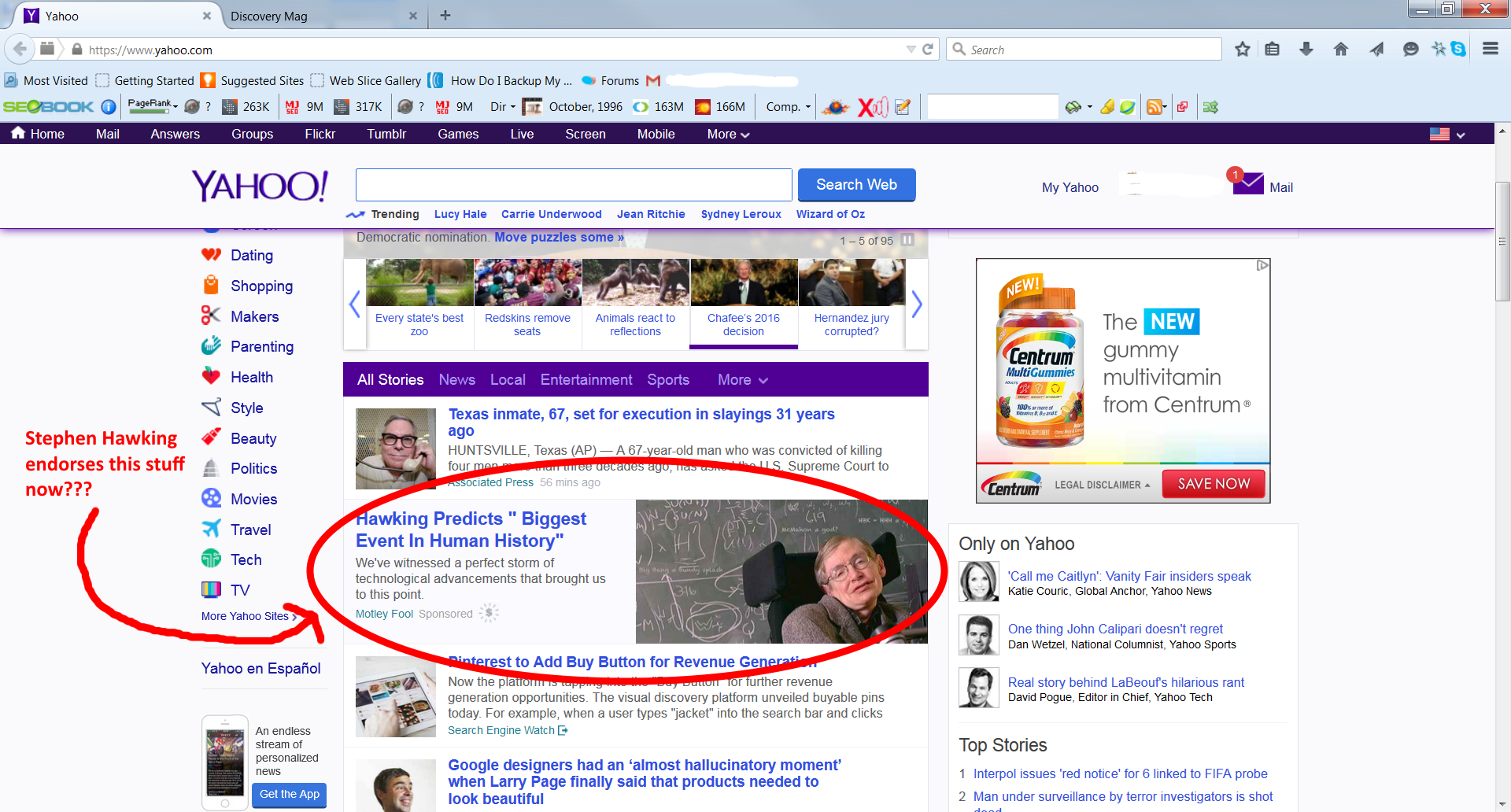Click the Makers scissors icon
The image size is (1511, 812).
point(210,316)
